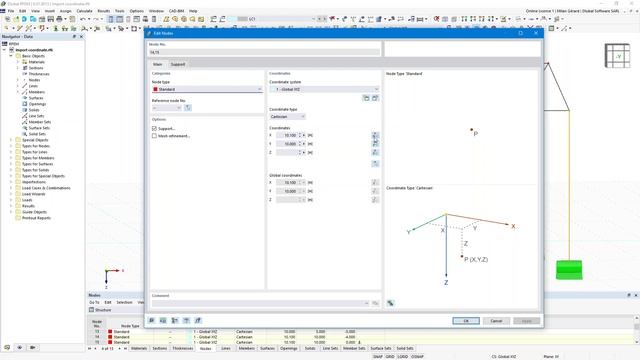The height and width of the screenshot is (360, 640).
Task: Select Surfaces in the navigator tree
Action: (x=36, y=98)
